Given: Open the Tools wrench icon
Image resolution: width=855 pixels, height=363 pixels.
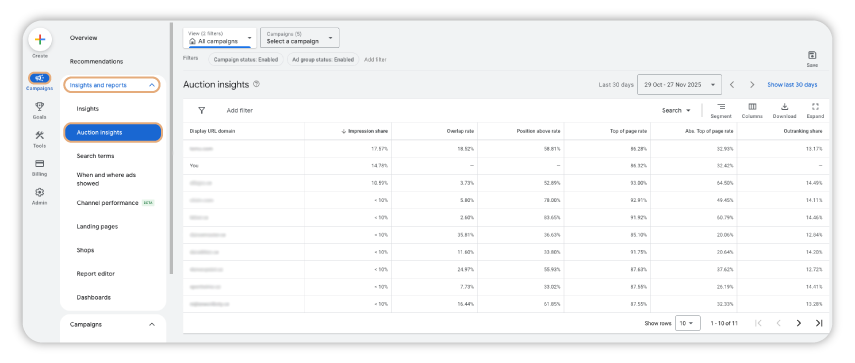Looking at the screenshot, I should pos(39,135).
